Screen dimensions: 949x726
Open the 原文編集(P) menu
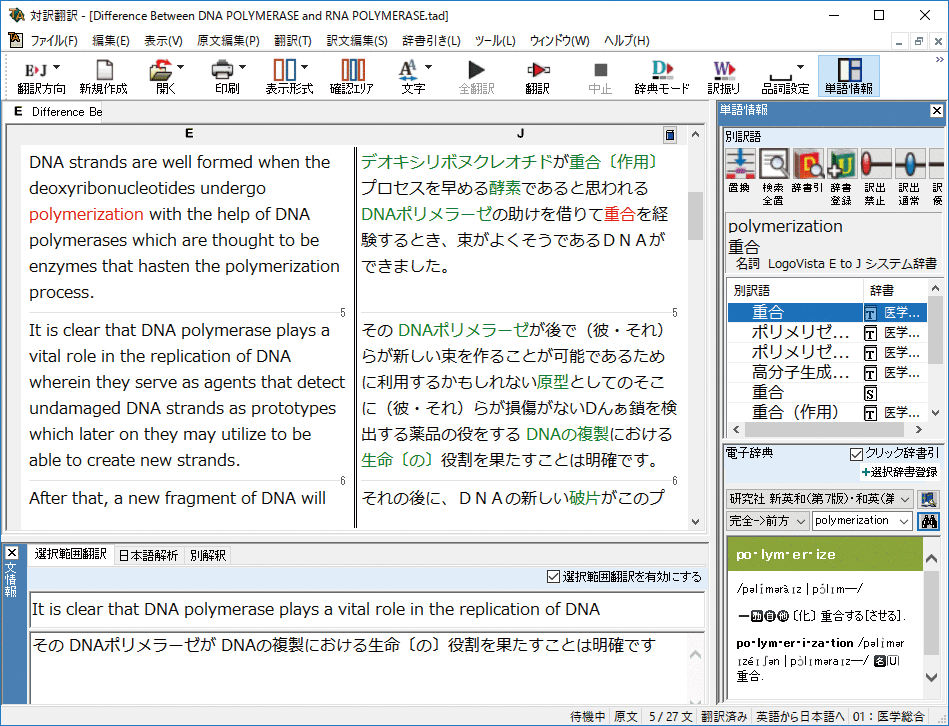pyautogui.click(x=228, y=41)
